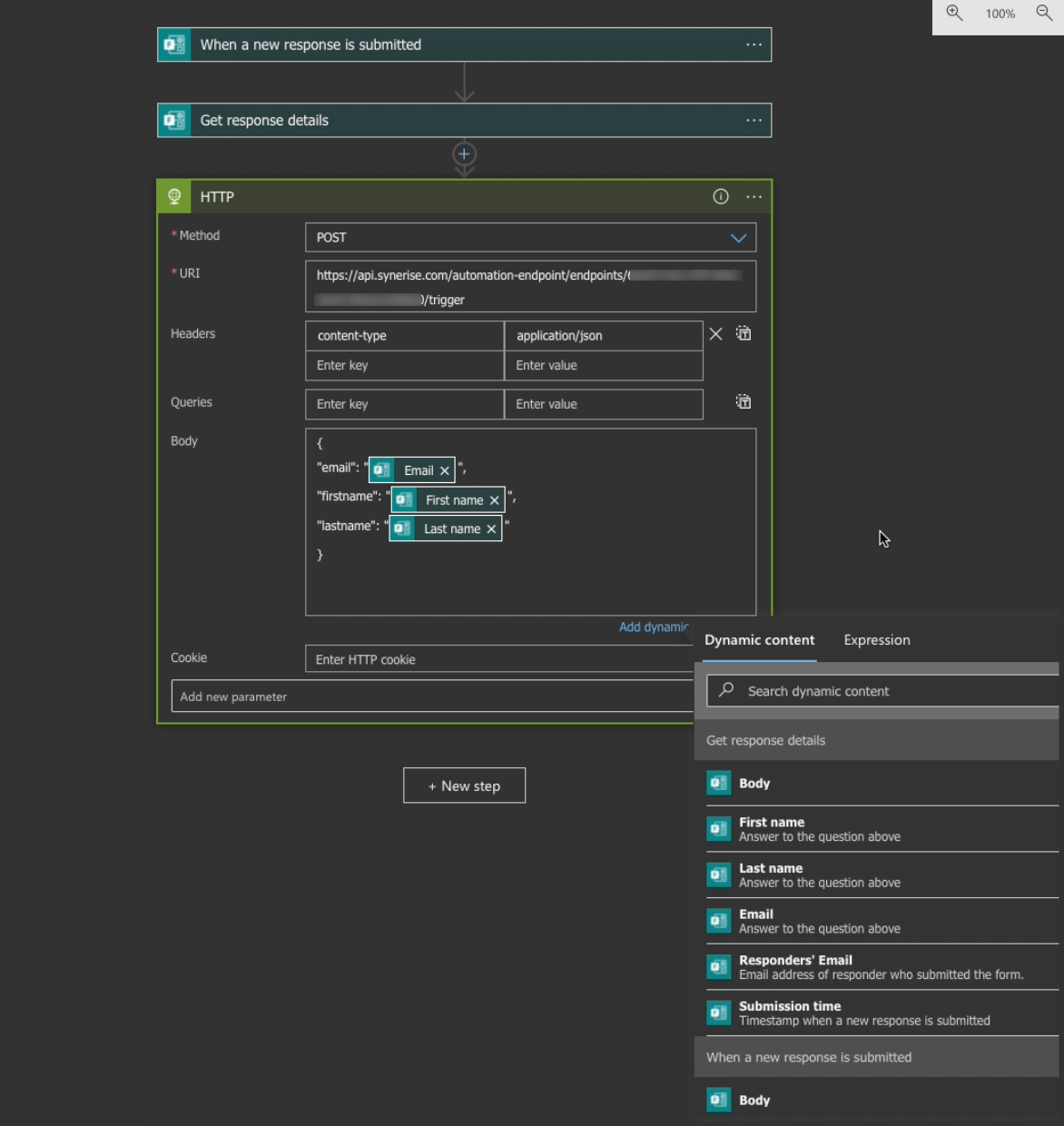
Task: Switch Queries to text mode
Action: click(743, 401)
